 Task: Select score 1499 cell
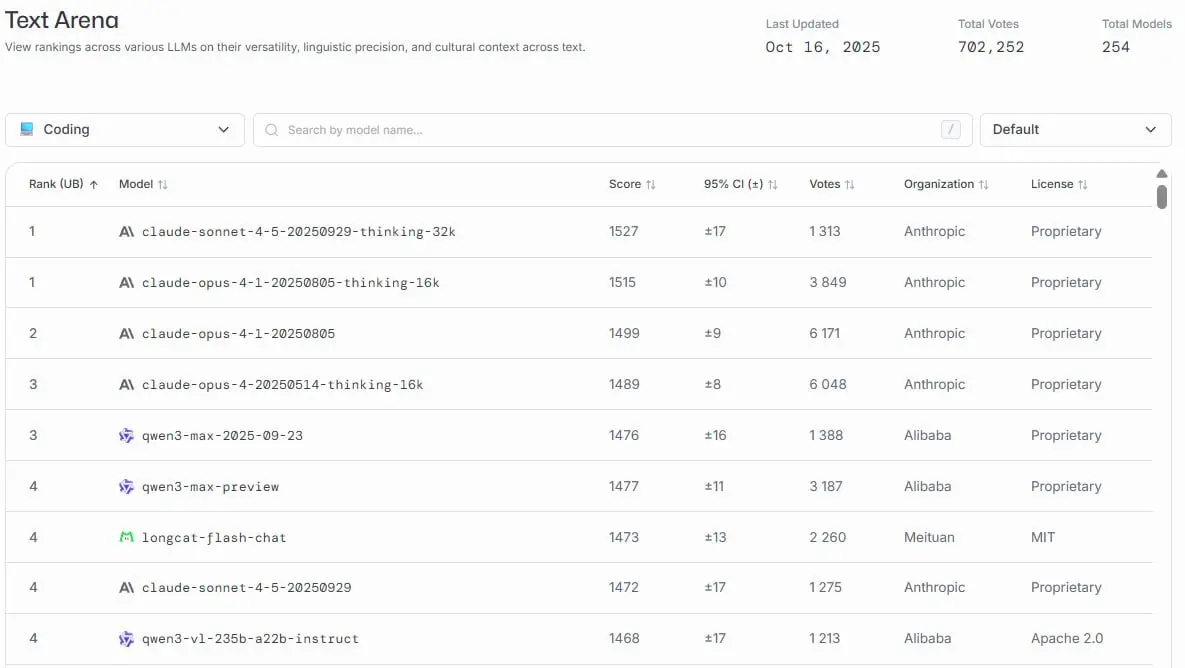coord(624,334)
